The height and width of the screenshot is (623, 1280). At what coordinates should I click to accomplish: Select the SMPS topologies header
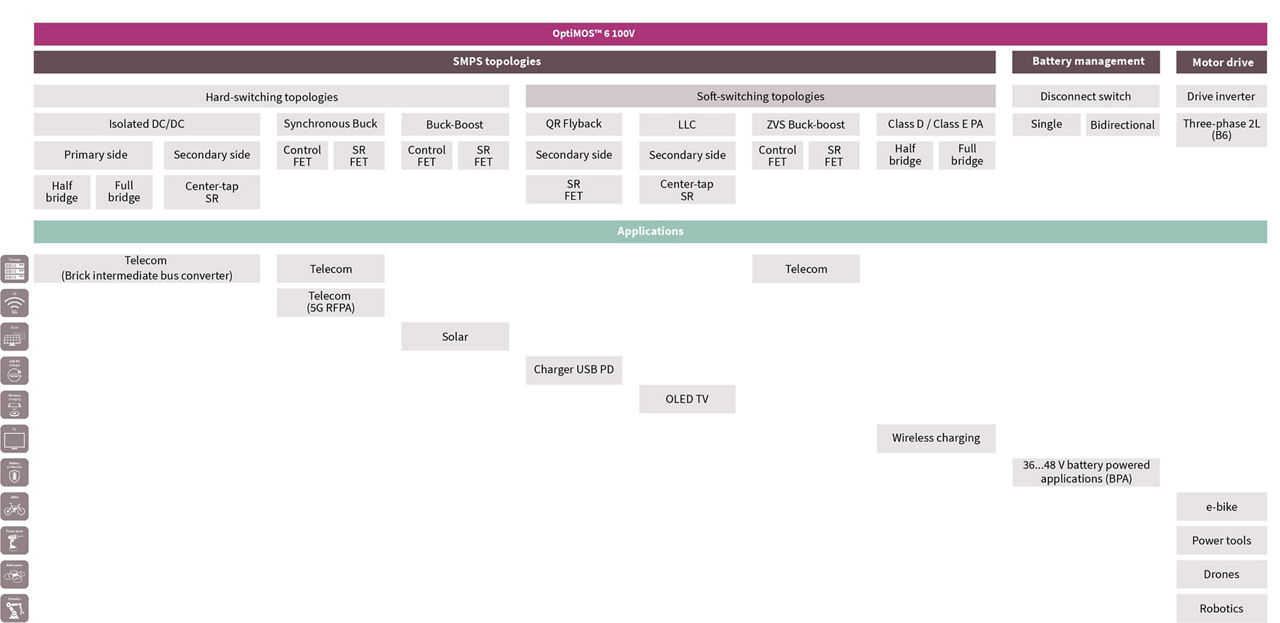(x=514, y=62)
